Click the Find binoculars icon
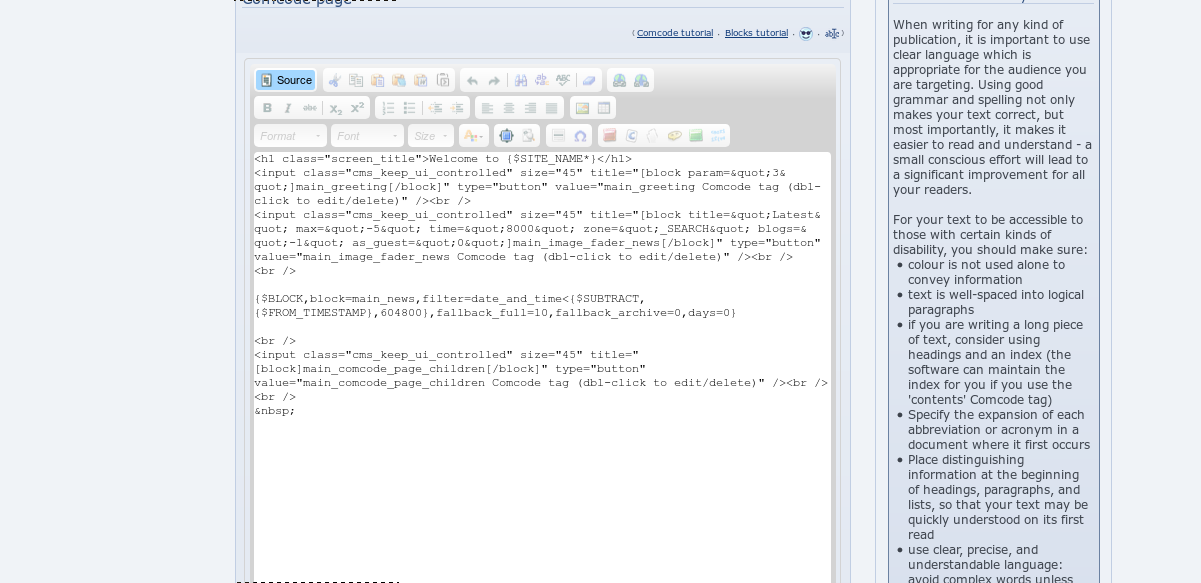This screenshot has width=1201, height=583. click(x=520, y=80)
